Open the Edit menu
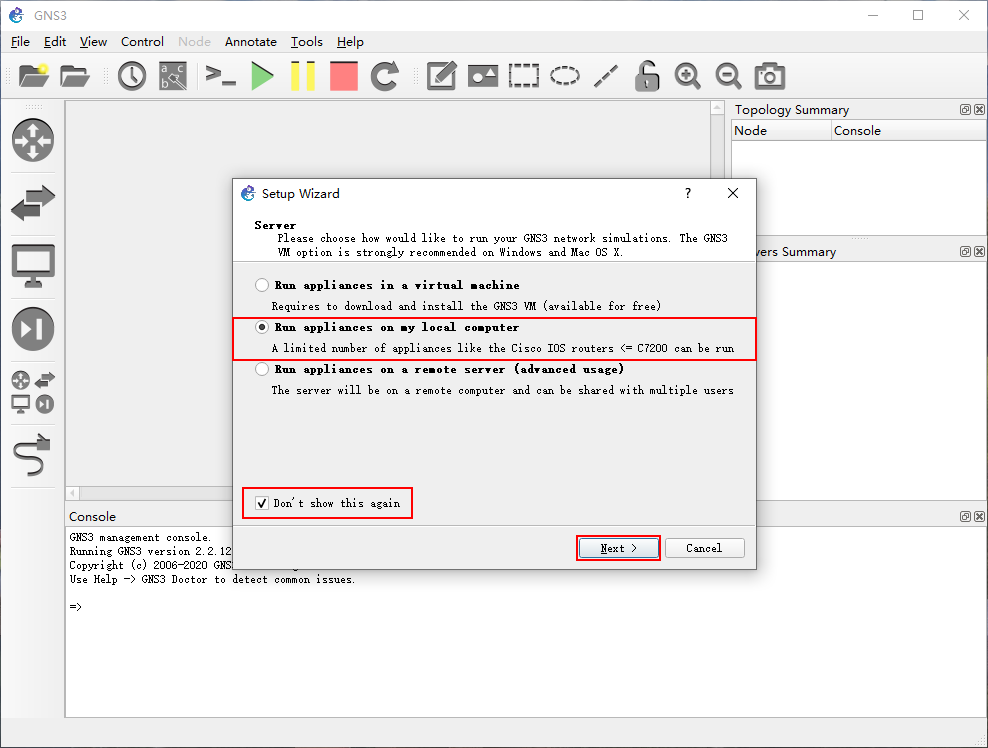The height and width of the screenshot is (748, 988). point(55,42)
